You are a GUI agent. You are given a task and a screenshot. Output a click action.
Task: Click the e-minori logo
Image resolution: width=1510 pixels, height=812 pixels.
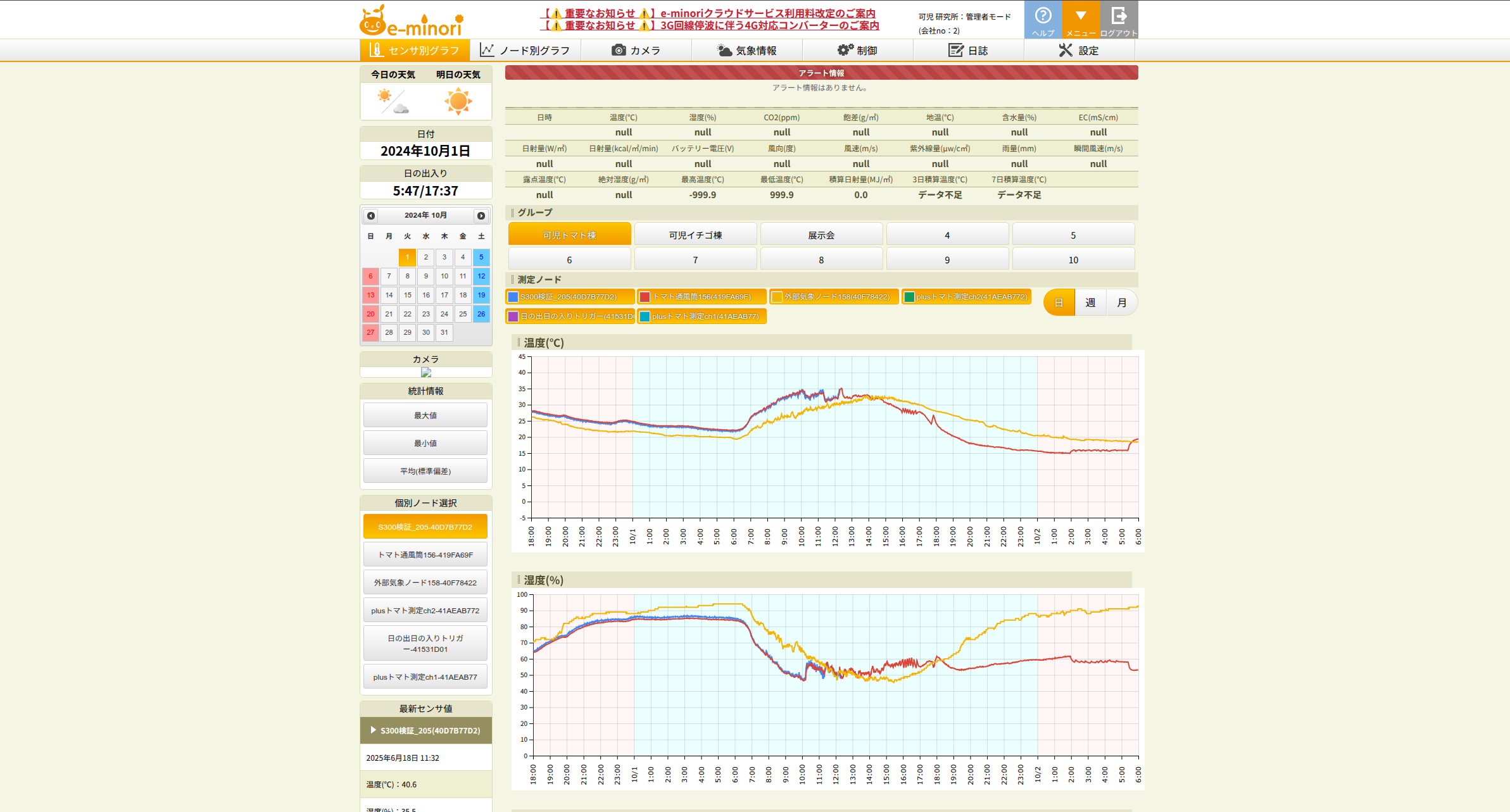(412, 22)
